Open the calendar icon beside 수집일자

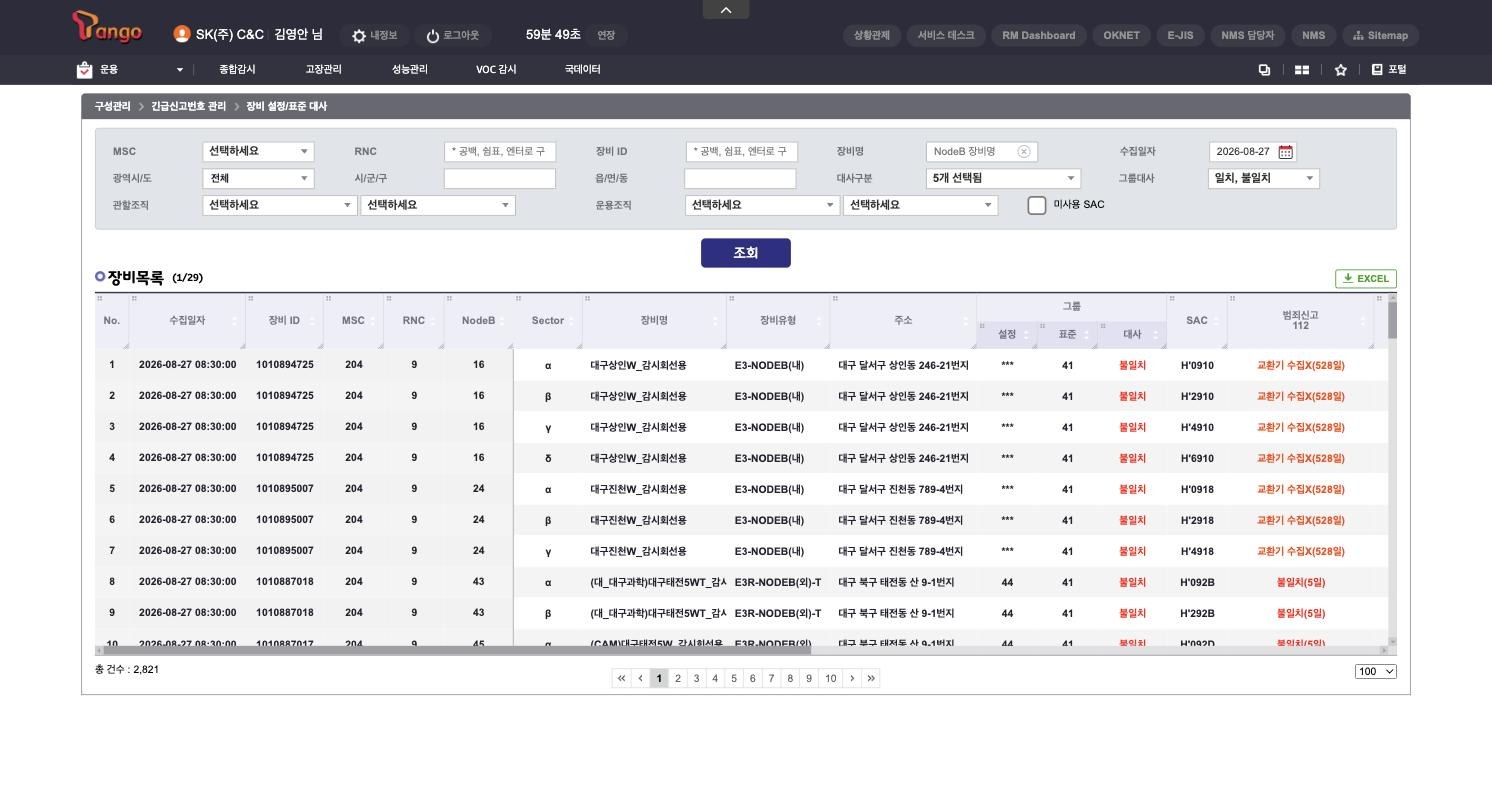(x=1286, y=152)
